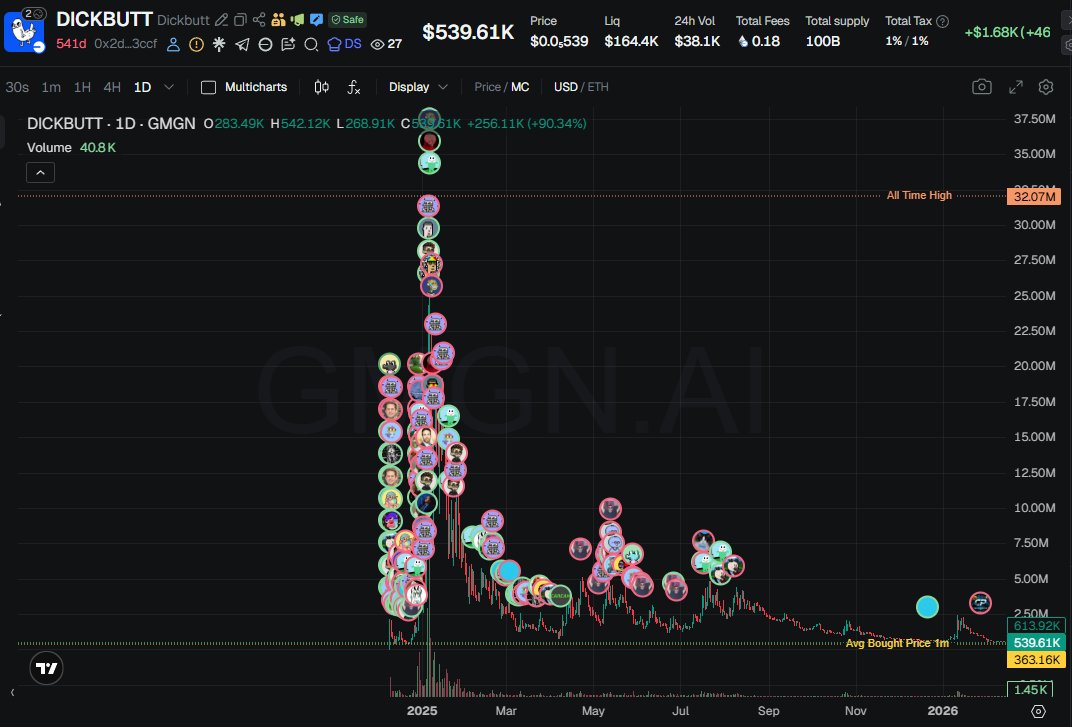Click the pencil edit icon beside Dickbutt
This screenshot has width=1072, height=727.
pos(222,20)
